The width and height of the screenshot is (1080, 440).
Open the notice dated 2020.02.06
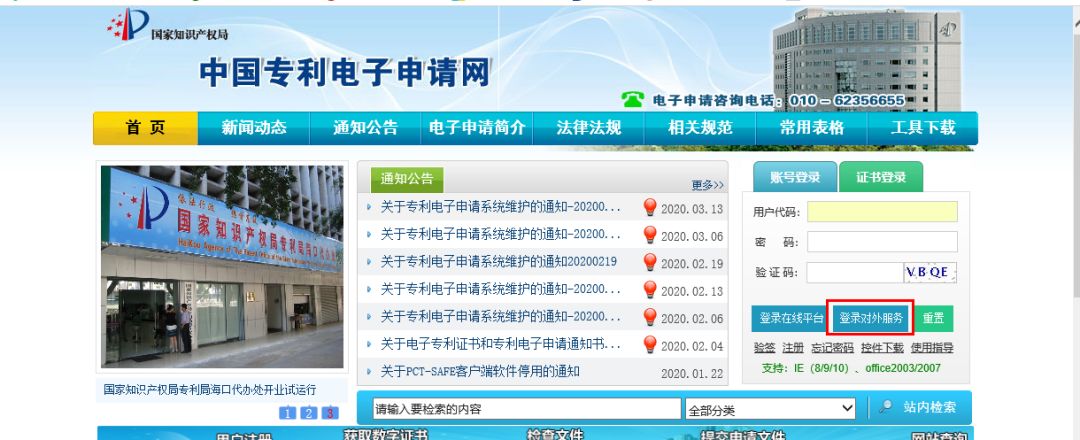501,317
